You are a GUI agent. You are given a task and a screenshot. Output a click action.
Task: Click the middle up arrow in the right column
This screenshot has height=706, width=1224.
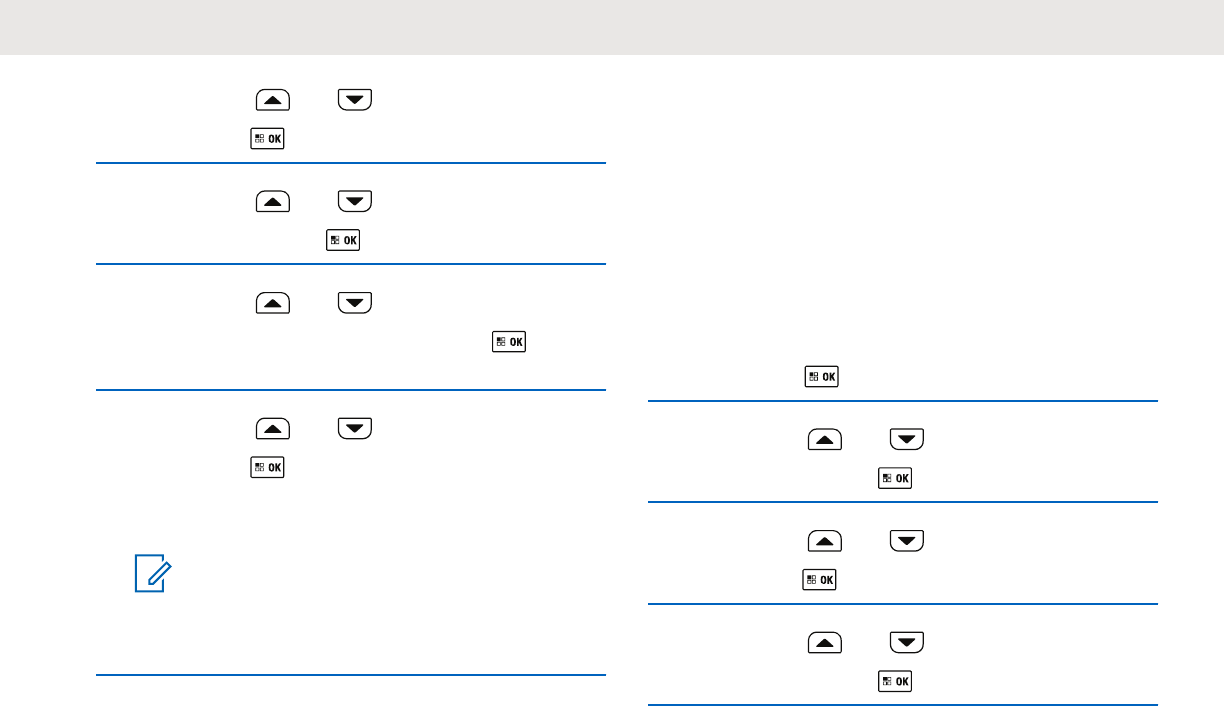click(x=825, y=541)
